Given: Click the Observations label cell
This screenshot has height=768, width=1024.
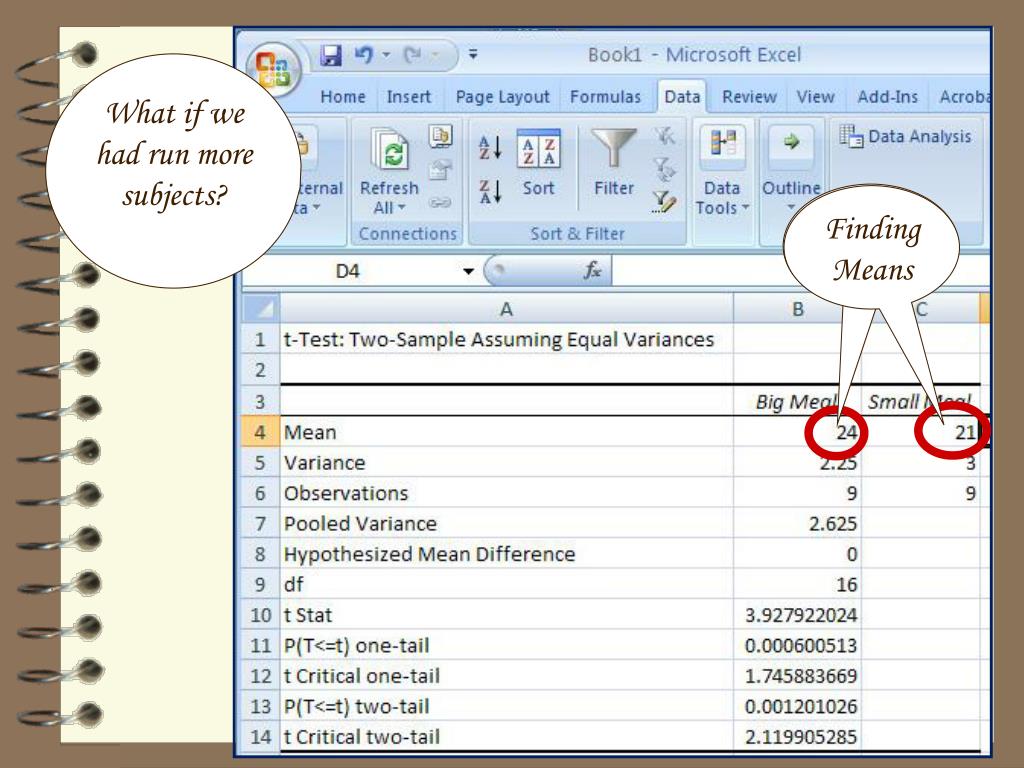Looking at the screenshot, I should (x=506, y=493).
